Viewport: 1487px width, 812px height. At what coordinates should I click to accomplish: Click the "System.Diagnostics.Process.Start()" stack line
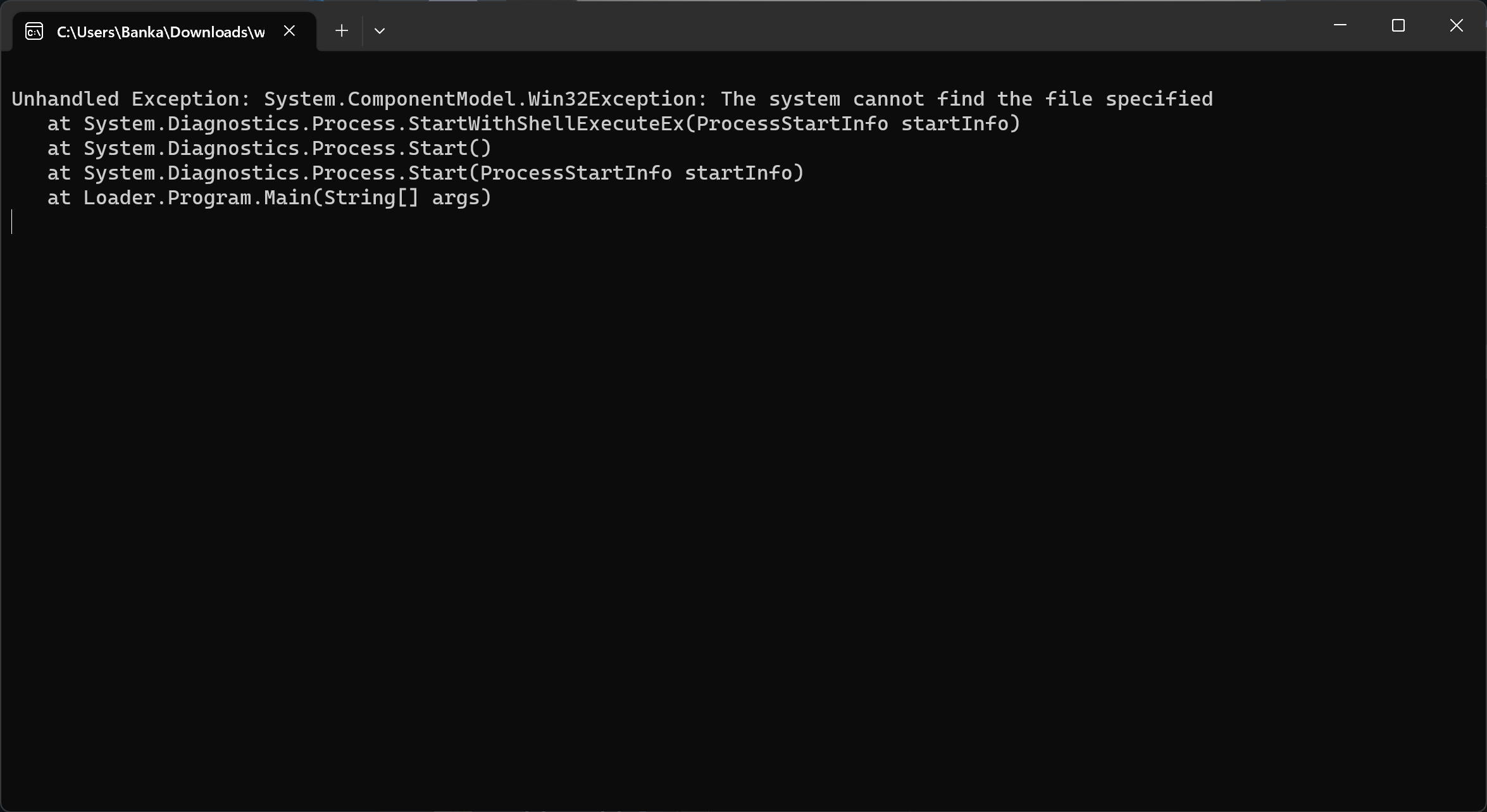pos(287,149)
